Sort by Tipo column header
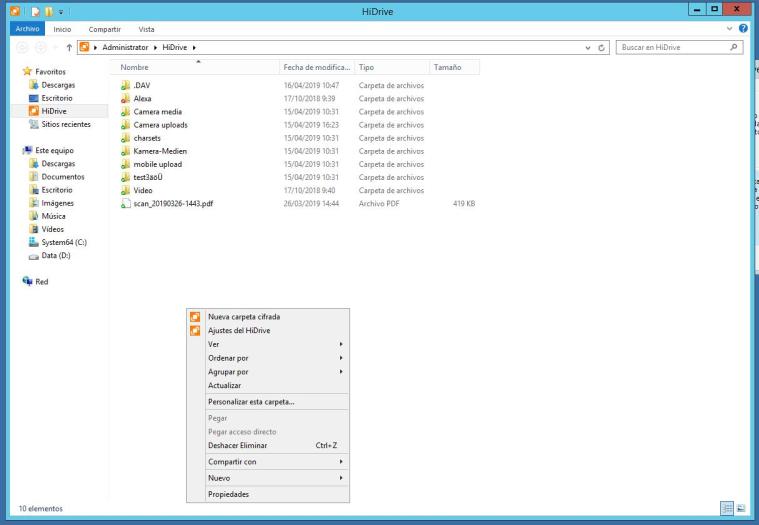Image resolution: width=759 pixels, height=525 pixels. [x=392, y=67]
